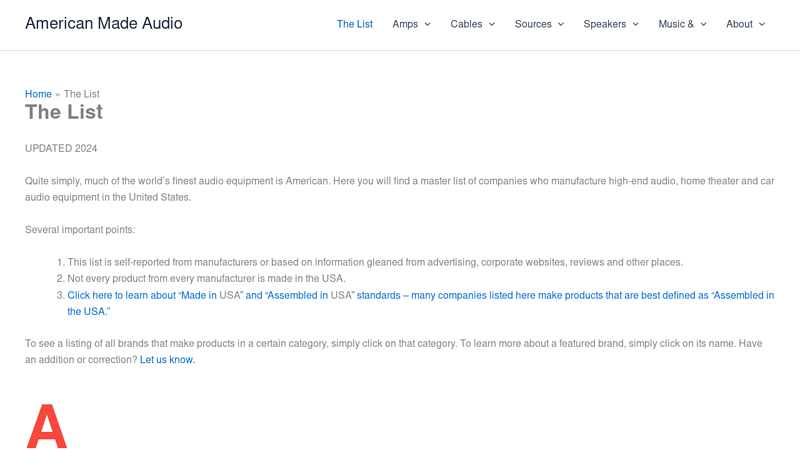Open the About menu label
The image size is (800, 450).
coord(739,24)
